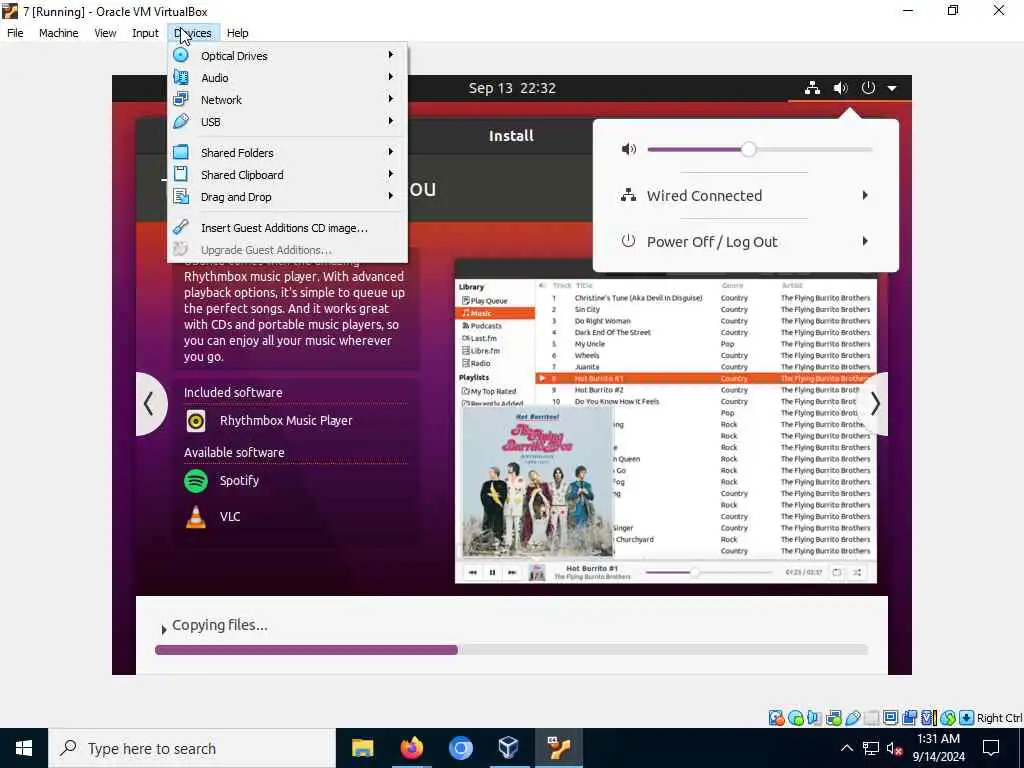Click the USB status bar icon
Viewport: 1024px width, 768px height.
(x=852, y=718)
